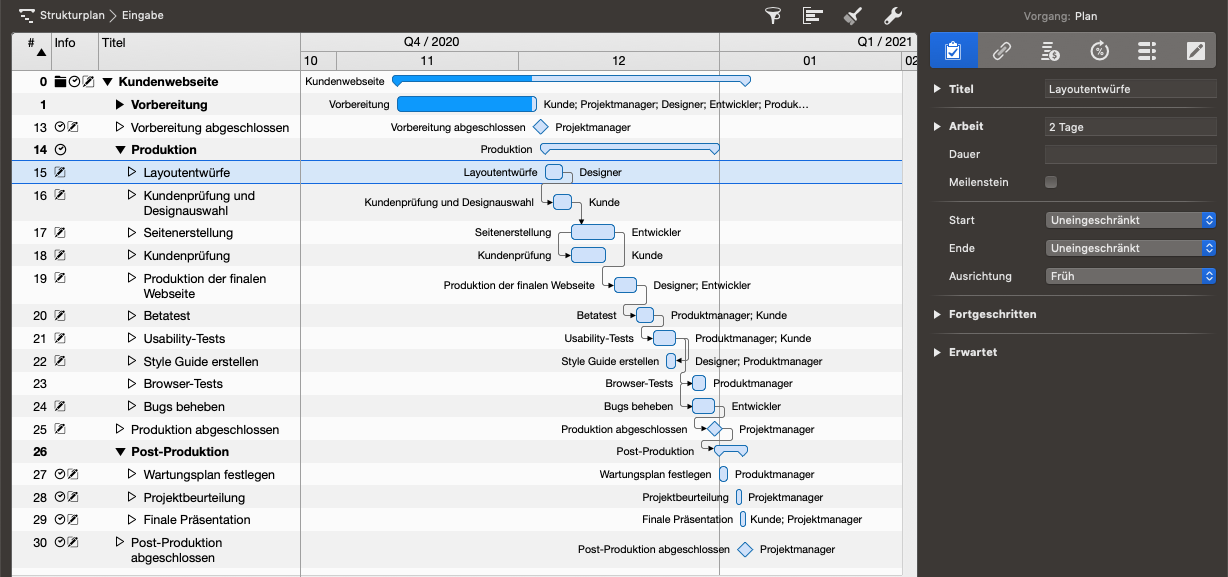This screenshot has height=577, width=1228.
Task: Toggle the Meilenstein checkbox
Action: click(x=1051, y=182)
